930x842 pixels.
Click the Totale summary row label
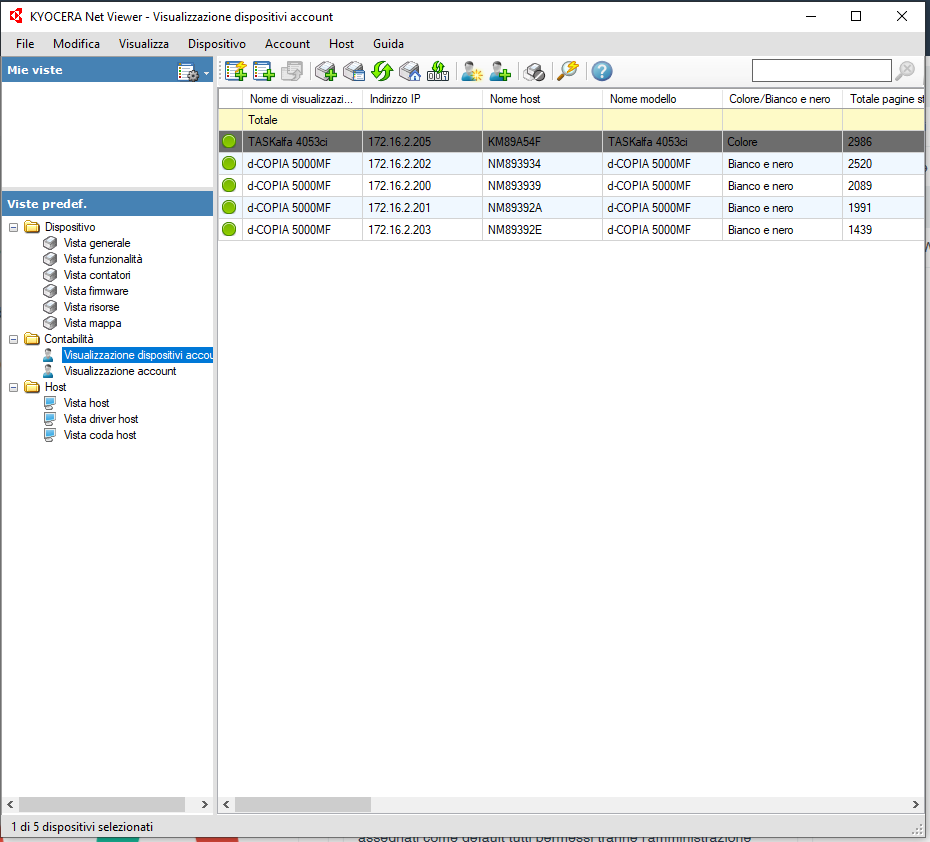tap(263, 120)
